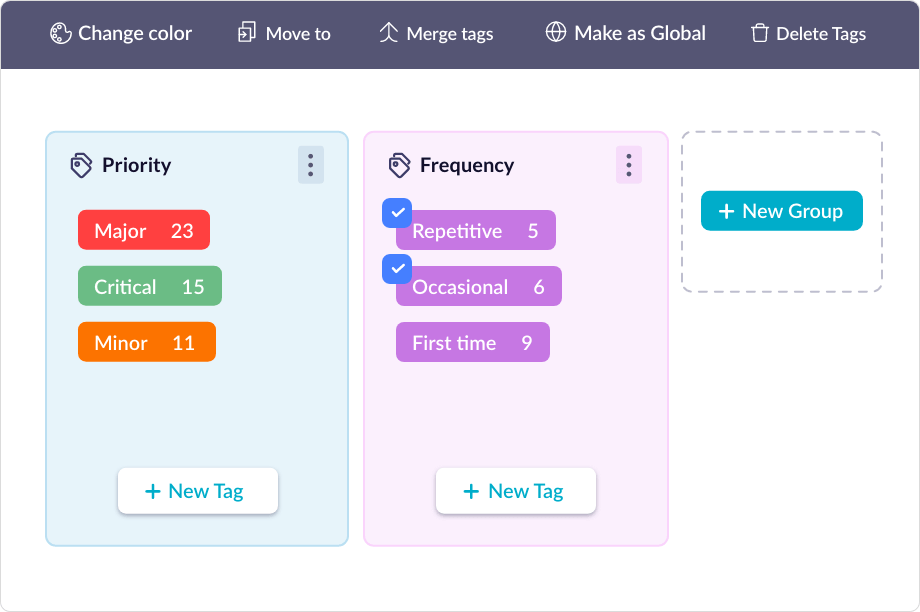Click New Tag under the Priority group

click(197, 490)
